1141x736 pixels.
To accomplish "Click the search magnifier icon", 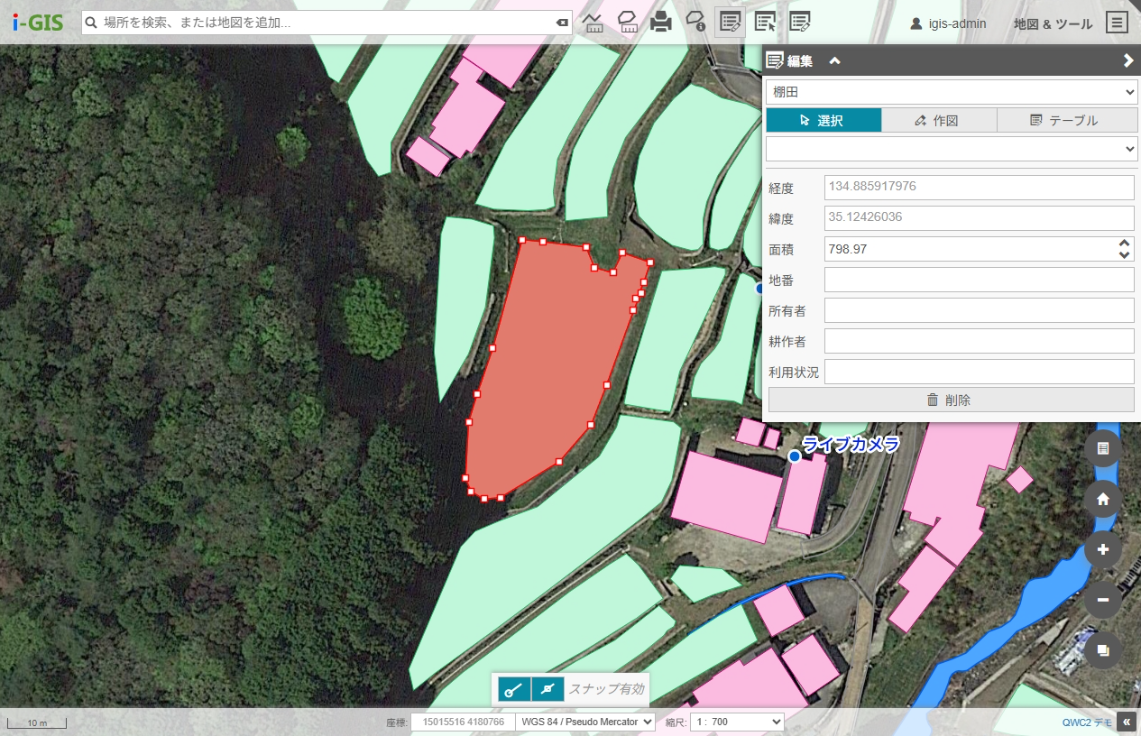I will coord(91,23).
